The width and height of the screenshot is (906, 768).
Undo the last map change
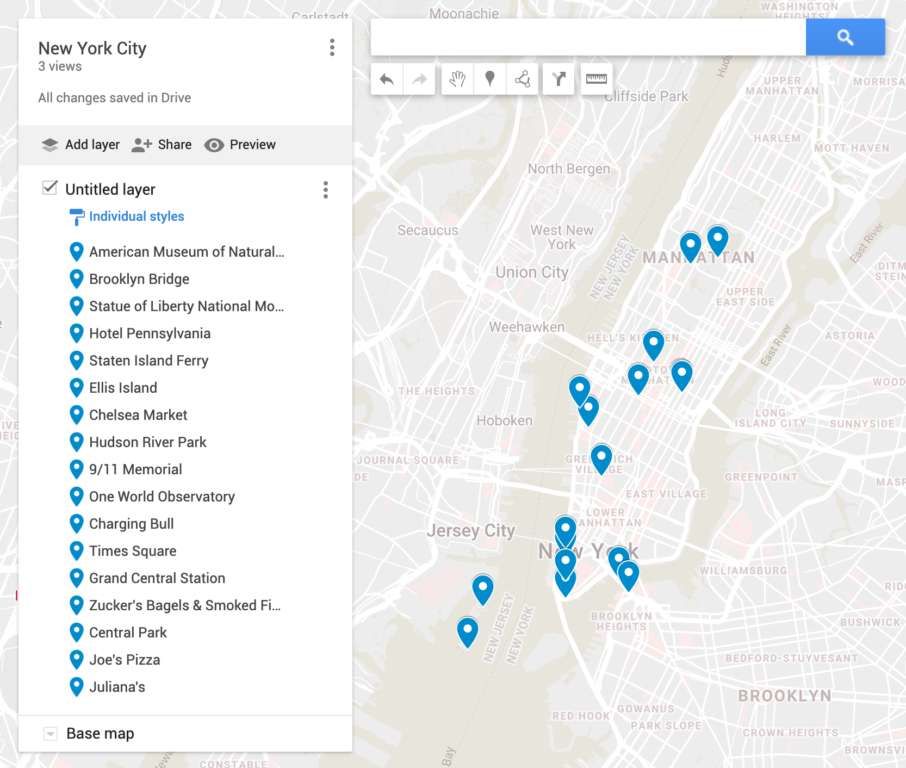[x=387, y=79]
